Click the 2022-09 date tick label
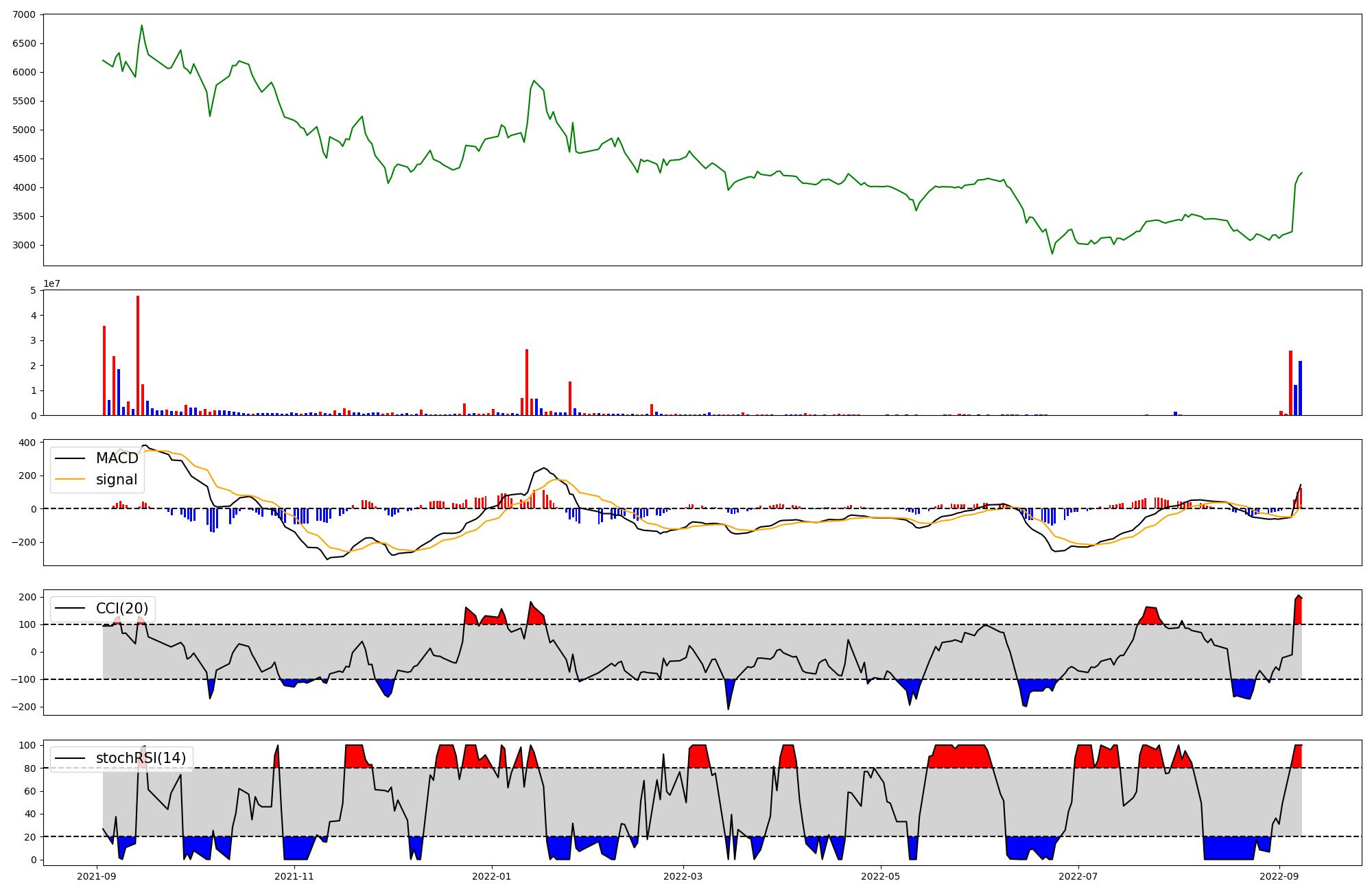The height and width of the screenshot is (892, 1372). pyautogui.click(x=1279, y=876)
